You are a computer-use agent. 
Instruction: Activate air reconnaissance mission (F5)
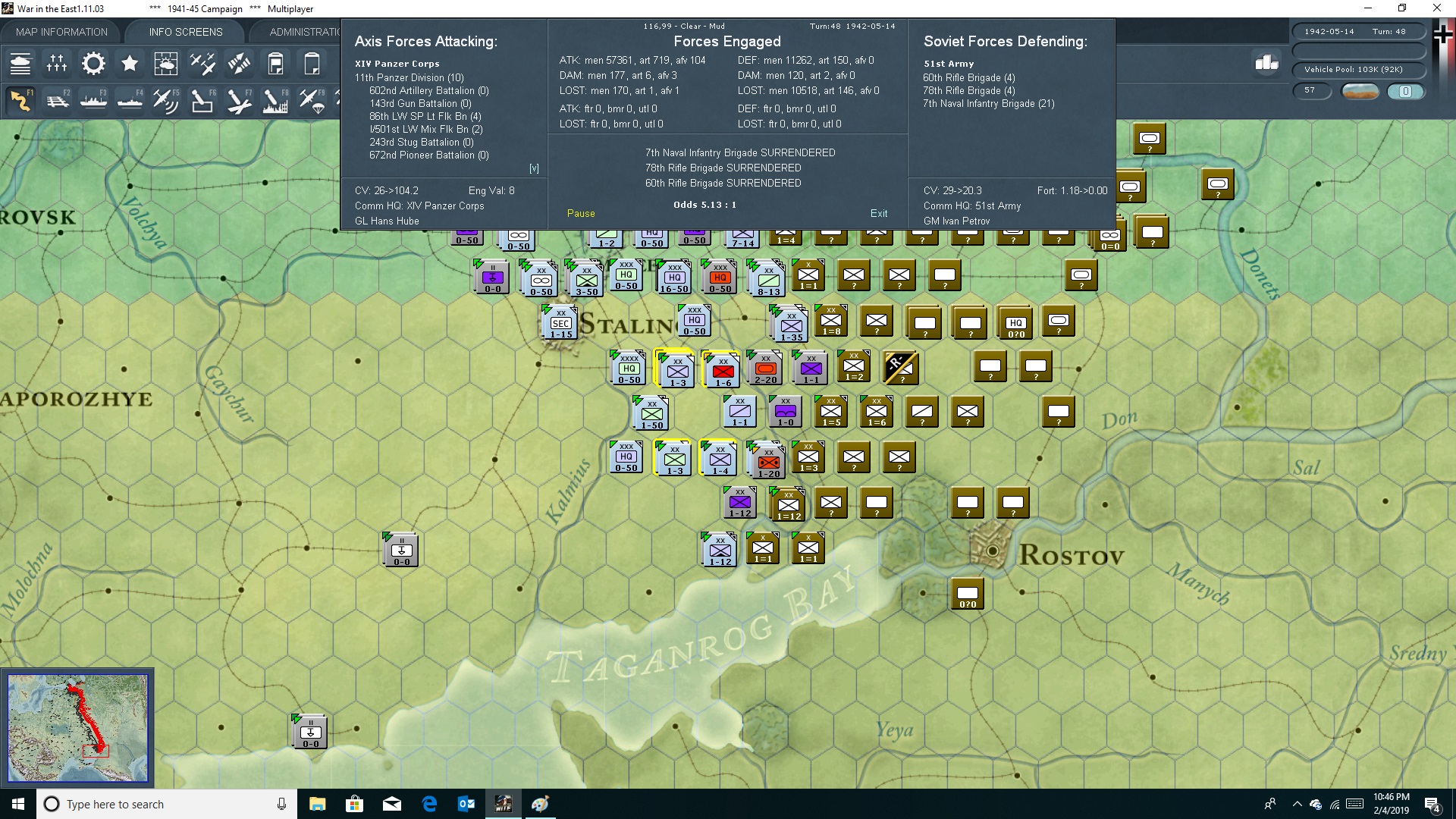166,100
